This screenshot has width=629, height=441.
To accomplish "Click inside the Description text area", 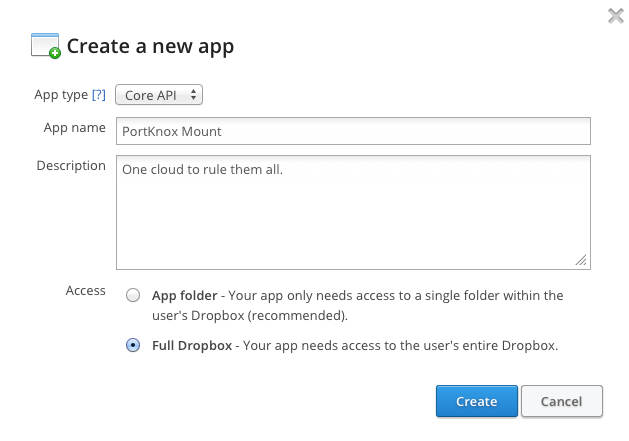I will (x=353, y=212).
